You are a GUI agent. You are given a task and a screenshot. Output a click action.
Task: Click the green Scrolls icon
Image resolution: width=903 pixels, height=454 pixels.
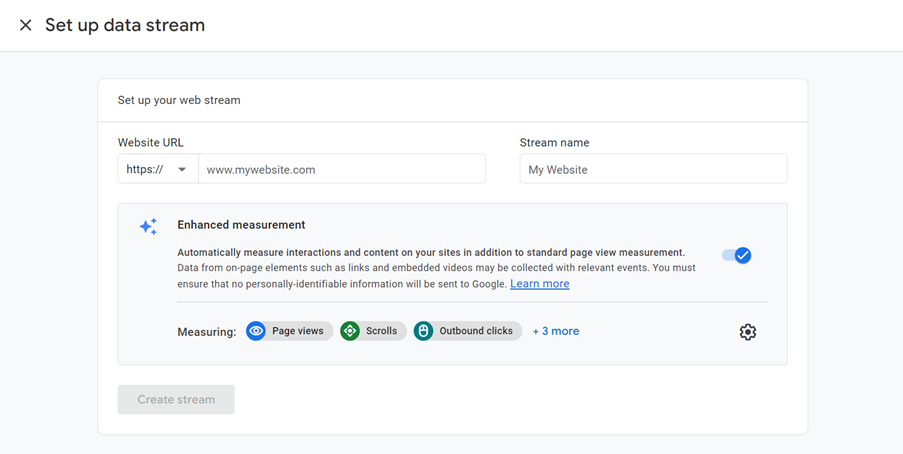350,331
